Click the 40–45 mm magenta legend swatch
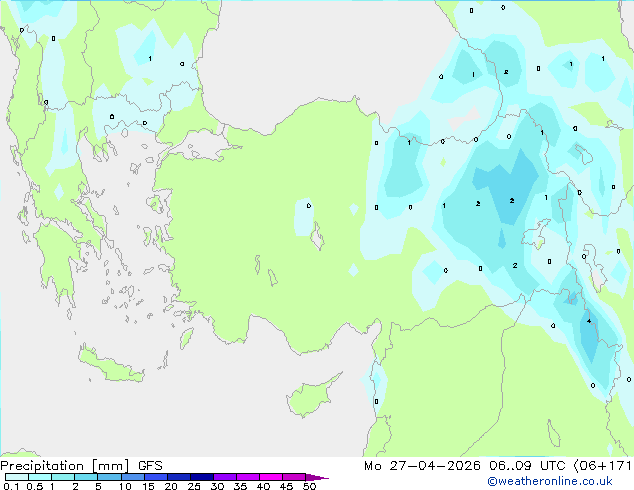The width and height of the screenshot is (634, 490). (271, 477)
